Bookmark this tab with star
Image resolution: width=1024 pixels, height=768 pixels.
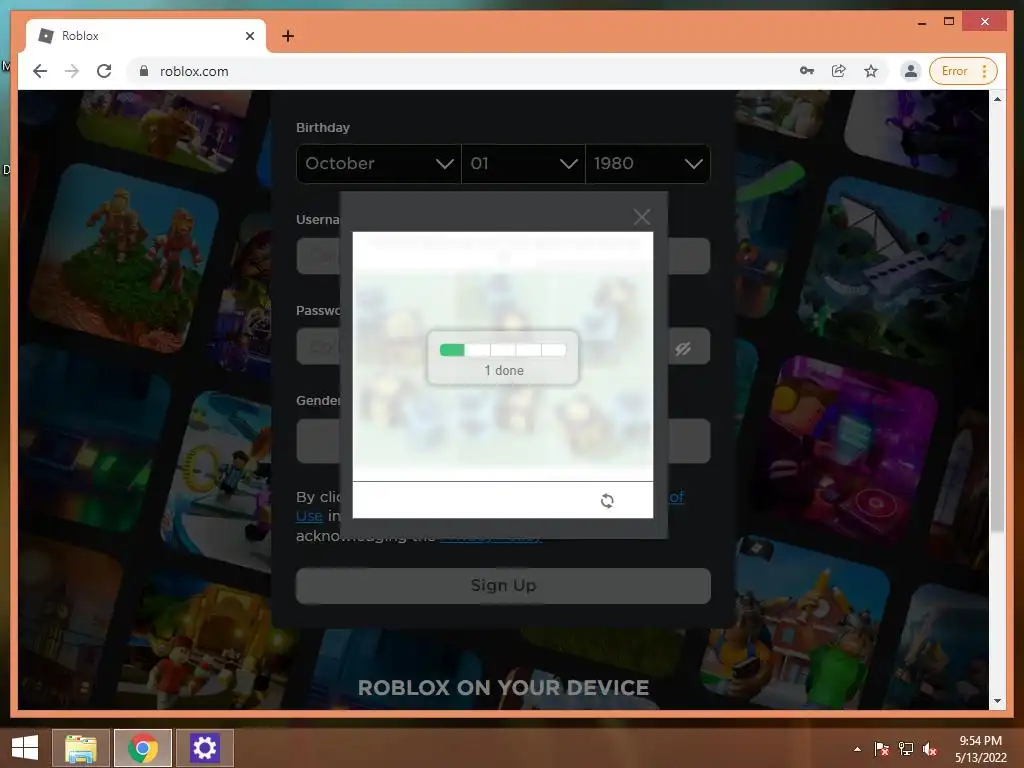(871, 71)
